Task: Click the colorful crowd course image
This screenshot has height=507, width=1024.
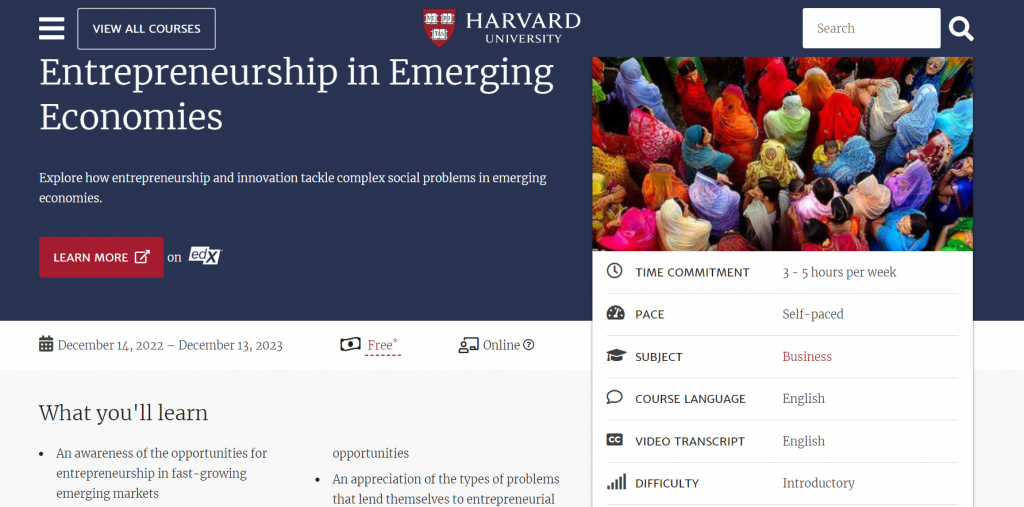Action: tap(782, 153)
